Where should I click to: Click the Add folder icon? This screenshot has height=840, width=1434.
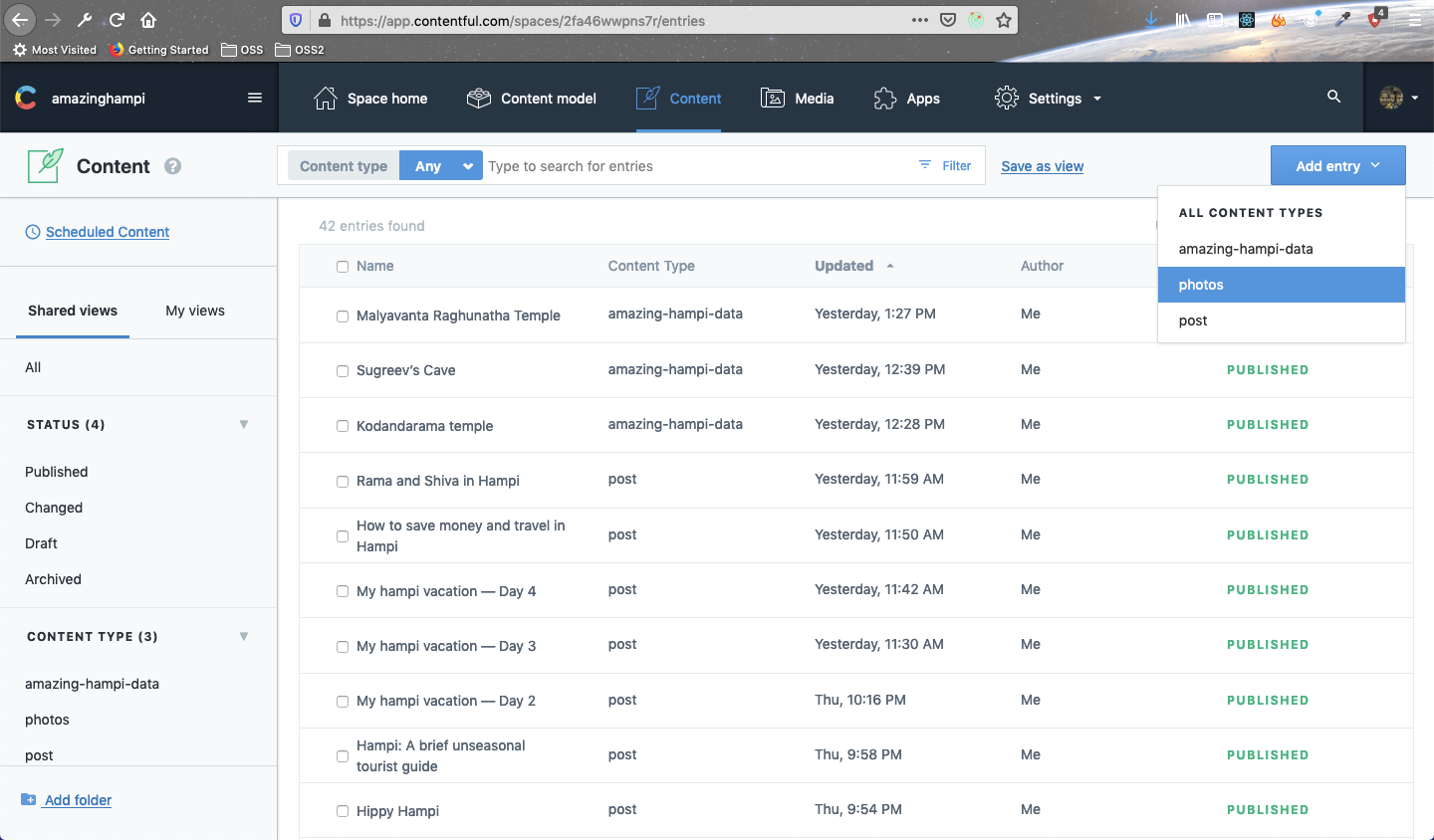[x=29, y=800]
